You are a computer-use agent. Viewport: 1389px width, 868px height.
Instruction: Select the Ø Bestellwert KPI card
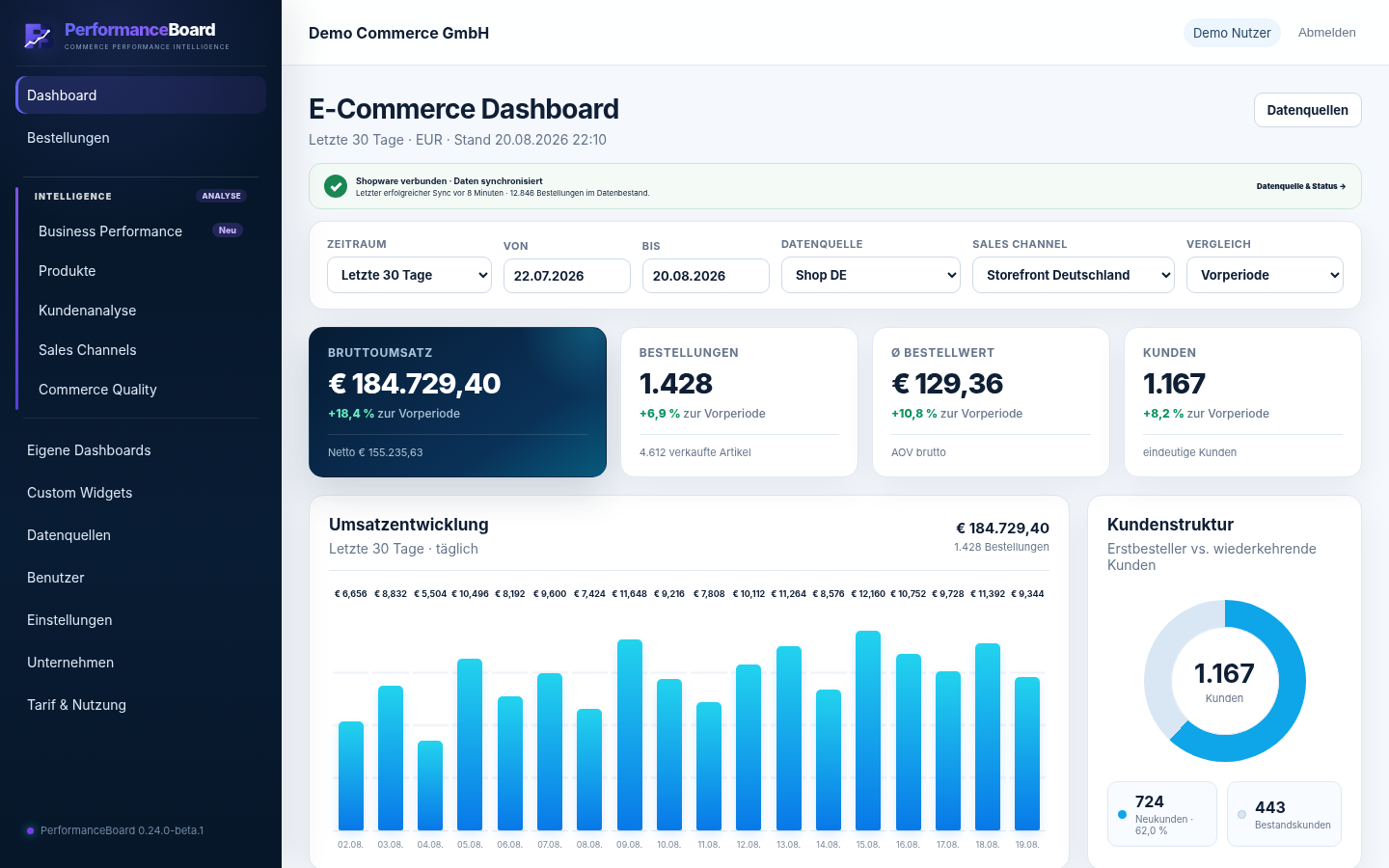(991, 402)
